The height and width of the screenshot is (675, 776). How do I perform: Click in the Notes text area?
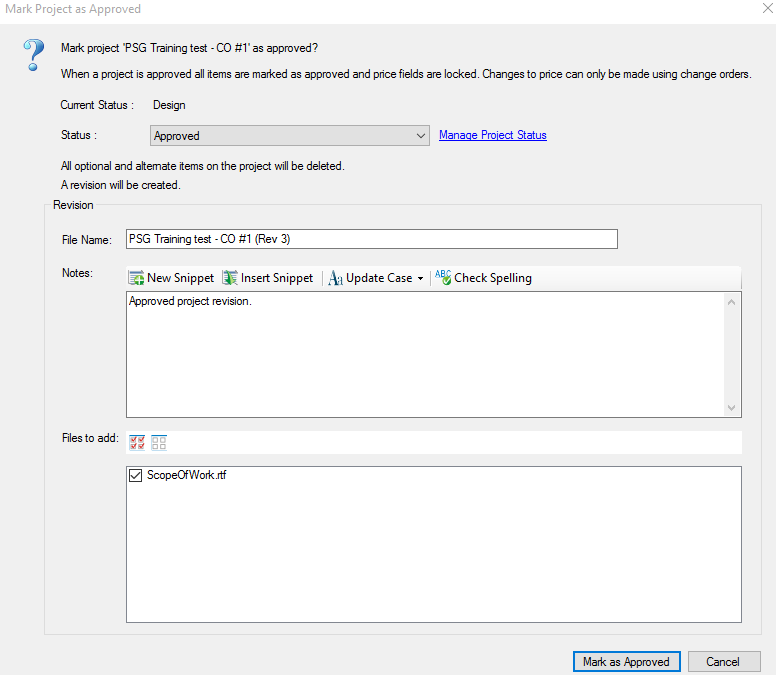426,354
